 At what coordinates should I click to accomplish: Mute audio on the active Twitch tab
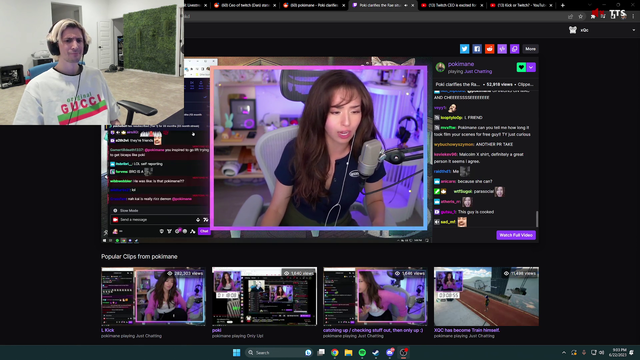tap(405, 5)
